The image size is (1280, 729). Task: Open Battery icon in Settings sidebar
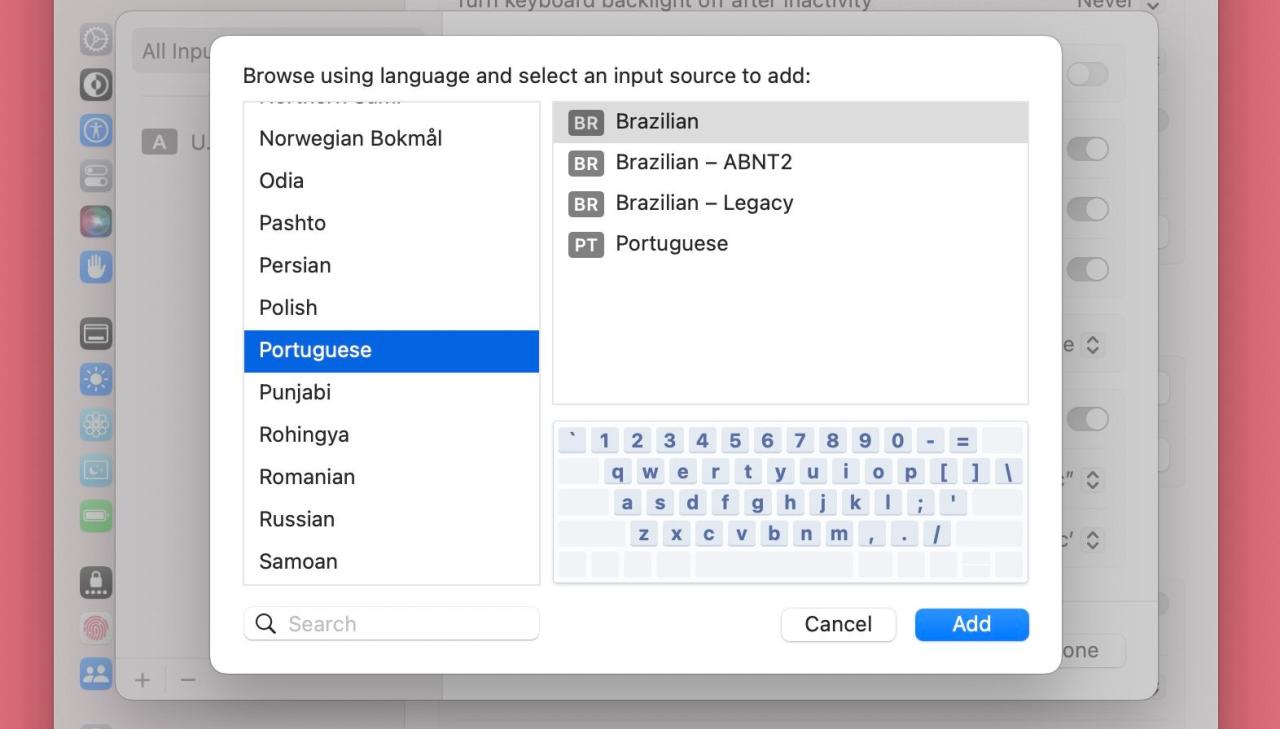click(96, 516)
